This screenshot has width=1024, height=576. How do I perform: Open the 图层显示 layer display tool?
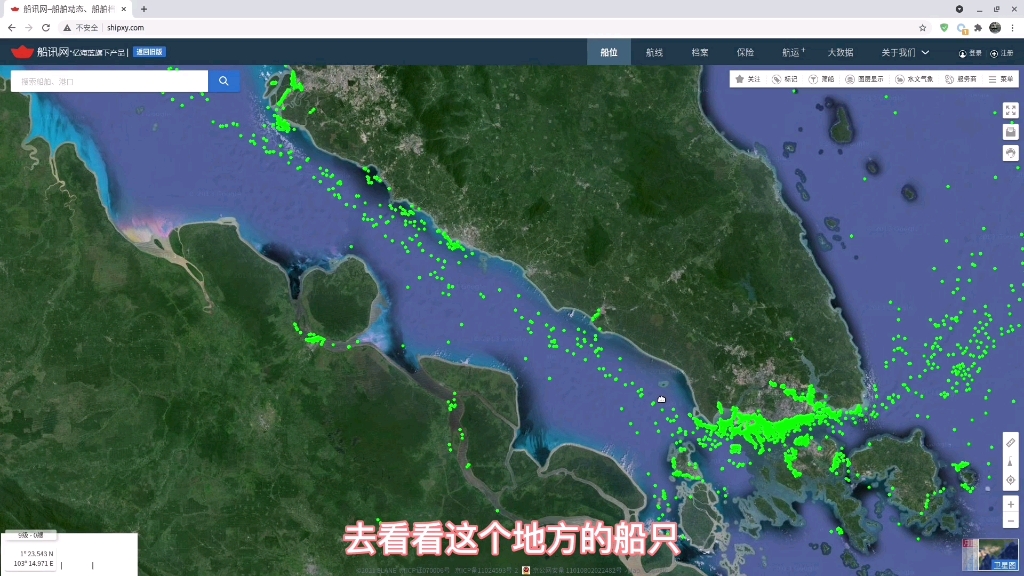click(865, 79)
